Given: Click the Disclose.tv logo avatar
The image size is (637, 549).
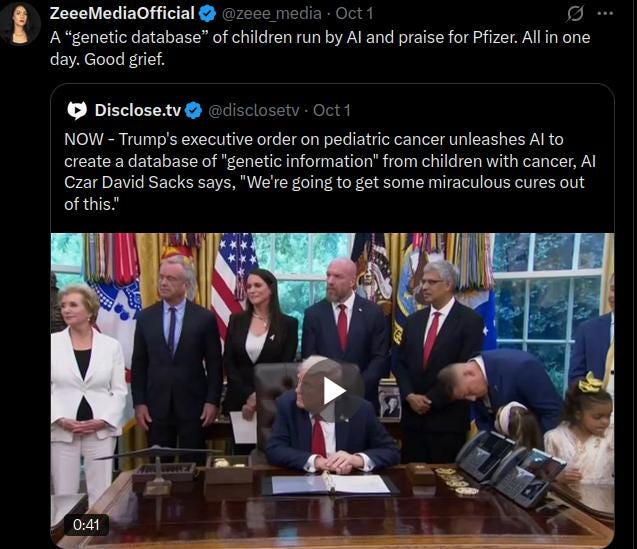Looking at the screenshot, I should click(x=77, y=111).
